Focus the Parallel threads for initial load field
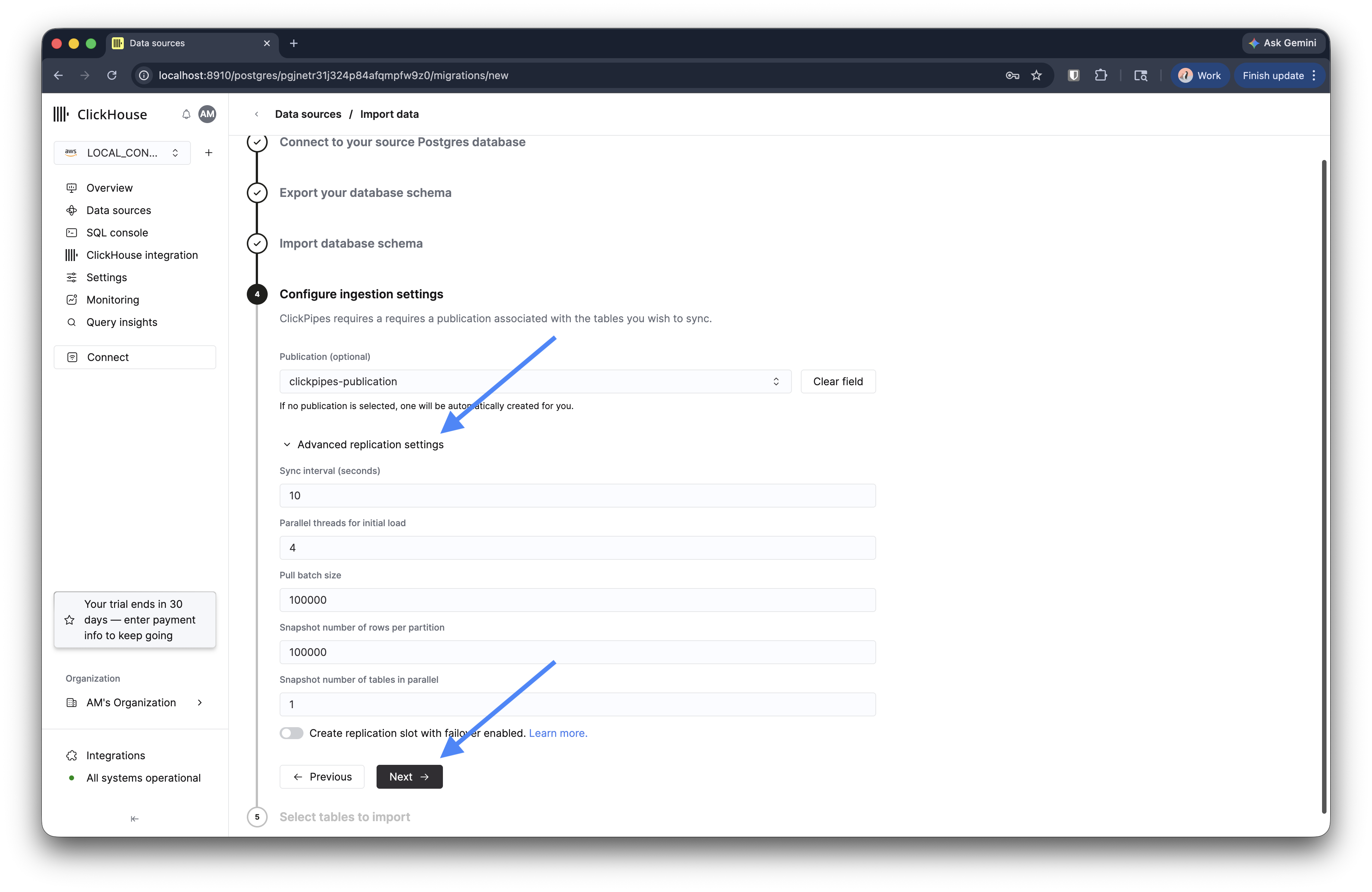This screenshot has width=1372, height=892. click(x=577, y=548)
